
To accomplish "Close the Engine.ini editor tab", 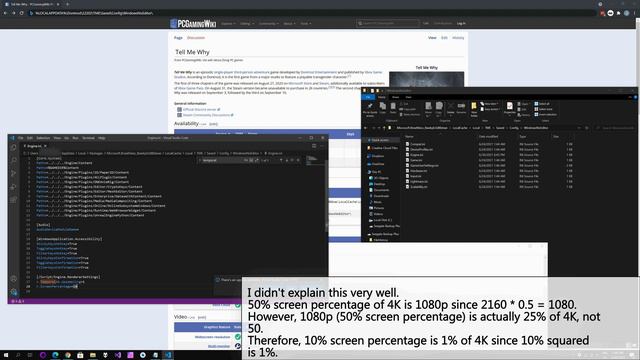I will pyautogui.click(x=45, y=146).
